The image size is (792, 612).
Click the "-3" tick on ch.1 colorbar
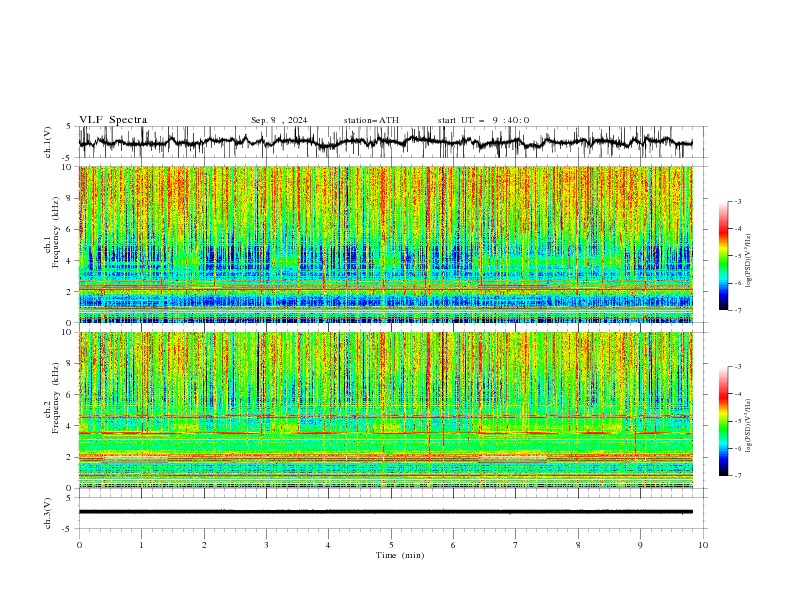737,201
